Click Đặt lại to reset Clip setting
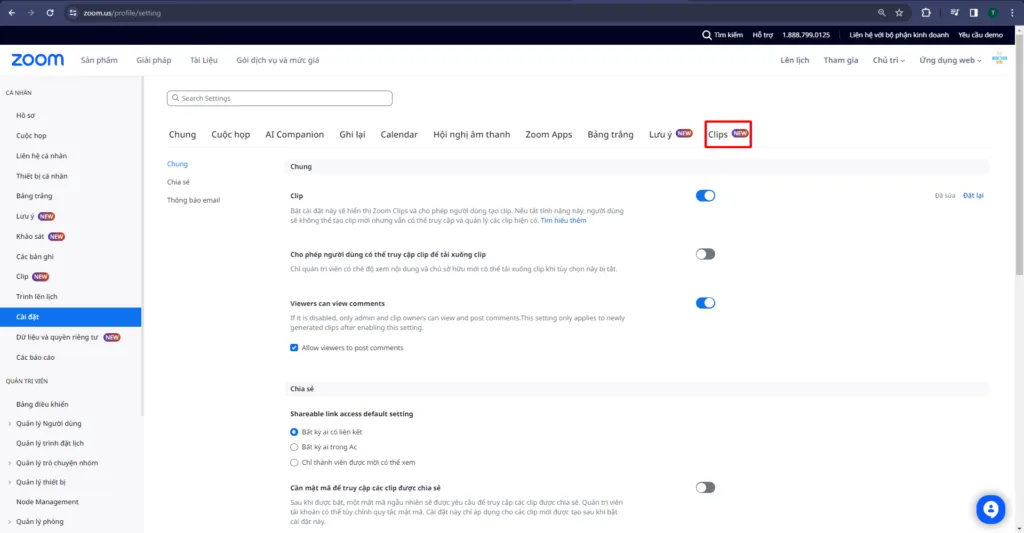The width and height of the screenshot is (1024, 533). 973,196
